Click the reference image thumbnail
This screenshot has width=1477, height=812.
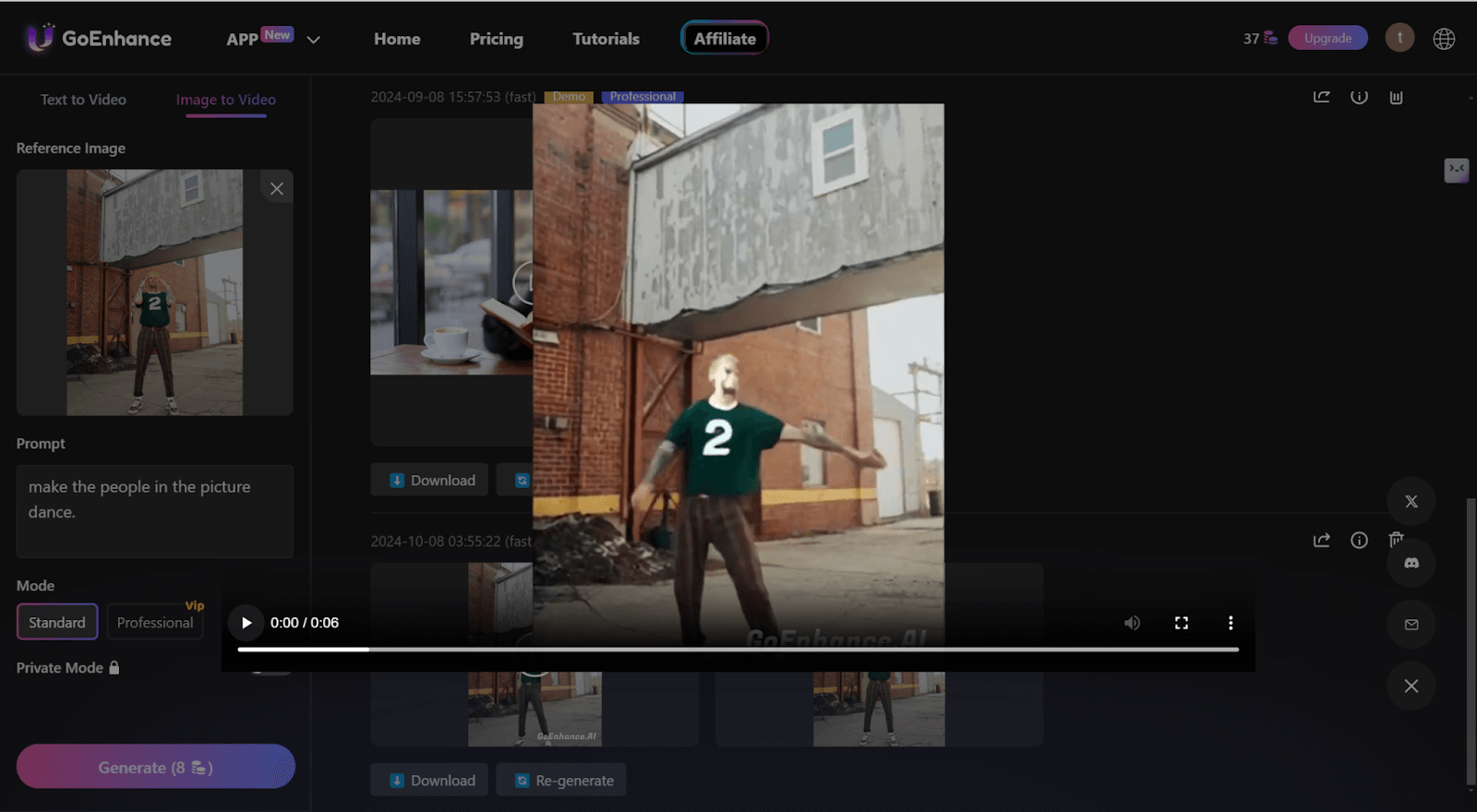click(154, 292)
